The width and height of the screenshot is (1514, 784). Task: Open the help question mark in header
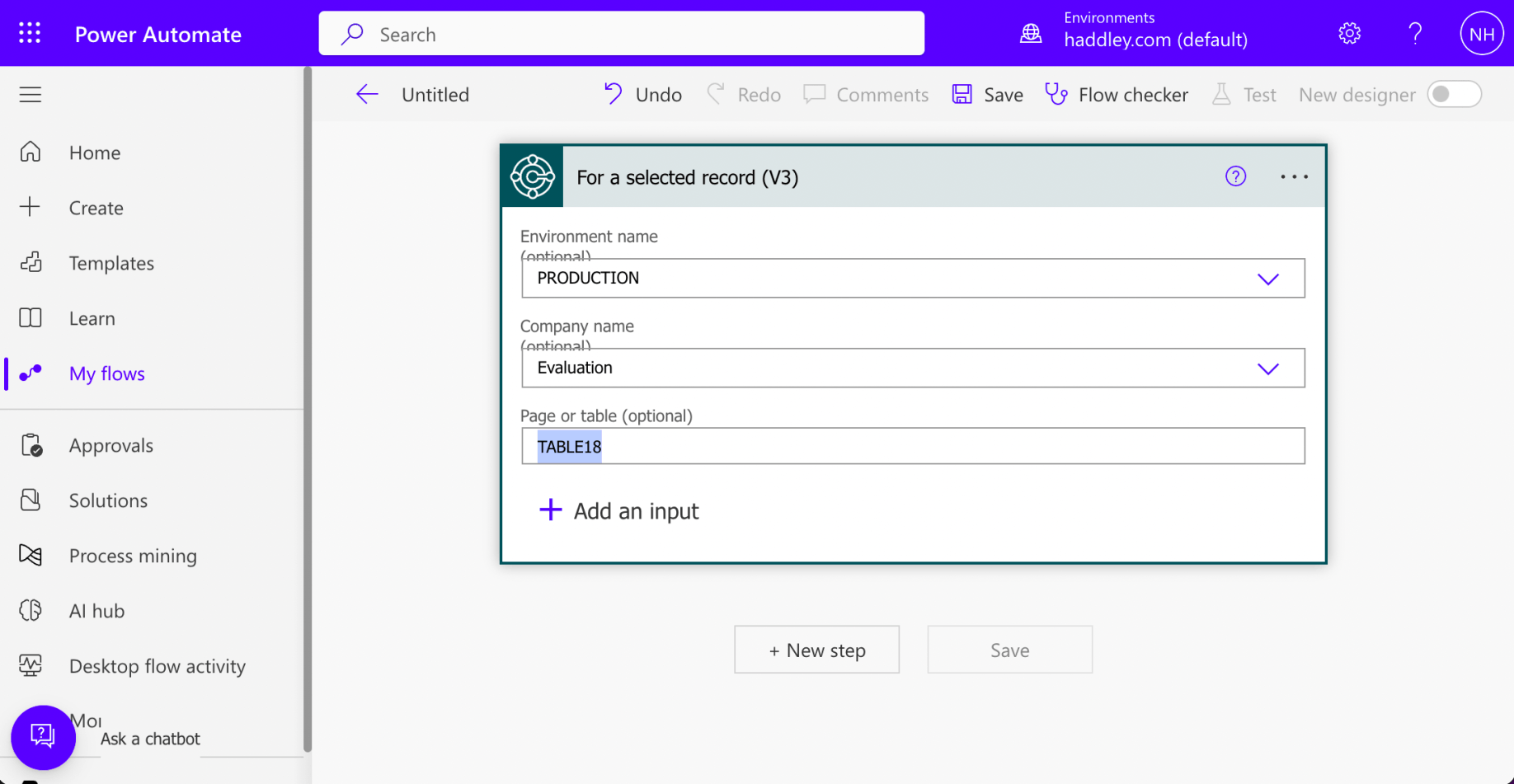(1415, 34)
